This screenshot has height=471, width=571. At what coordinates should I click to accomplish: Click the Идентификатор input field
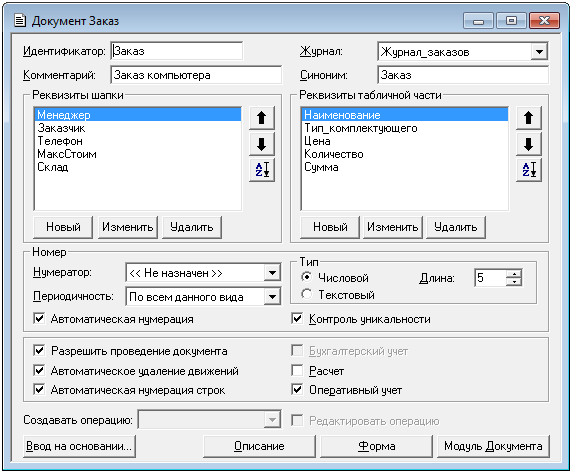coord(177,51)
